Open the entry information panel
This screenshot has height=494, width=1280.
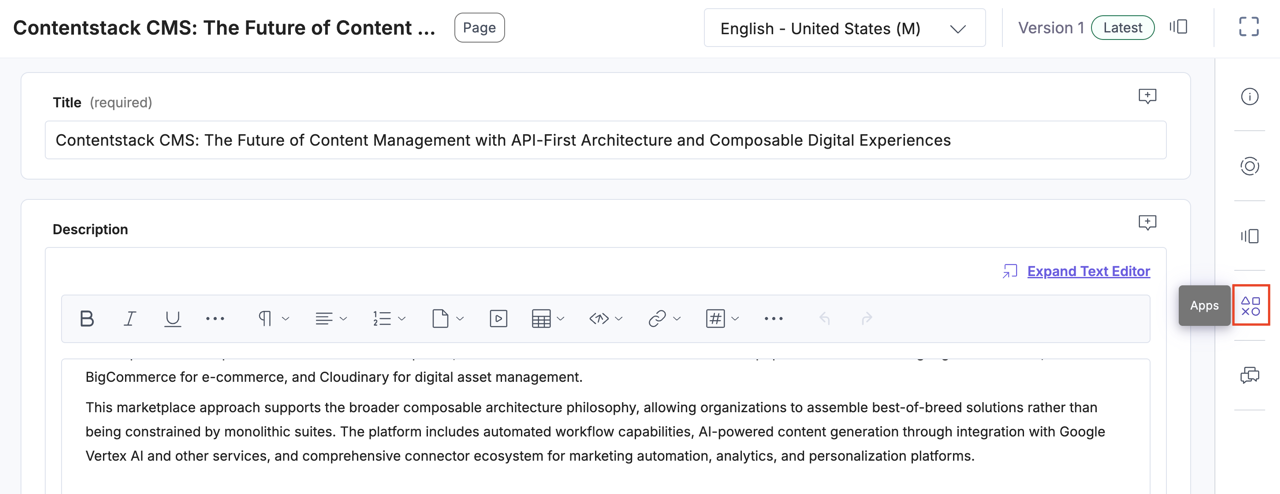1250,97
